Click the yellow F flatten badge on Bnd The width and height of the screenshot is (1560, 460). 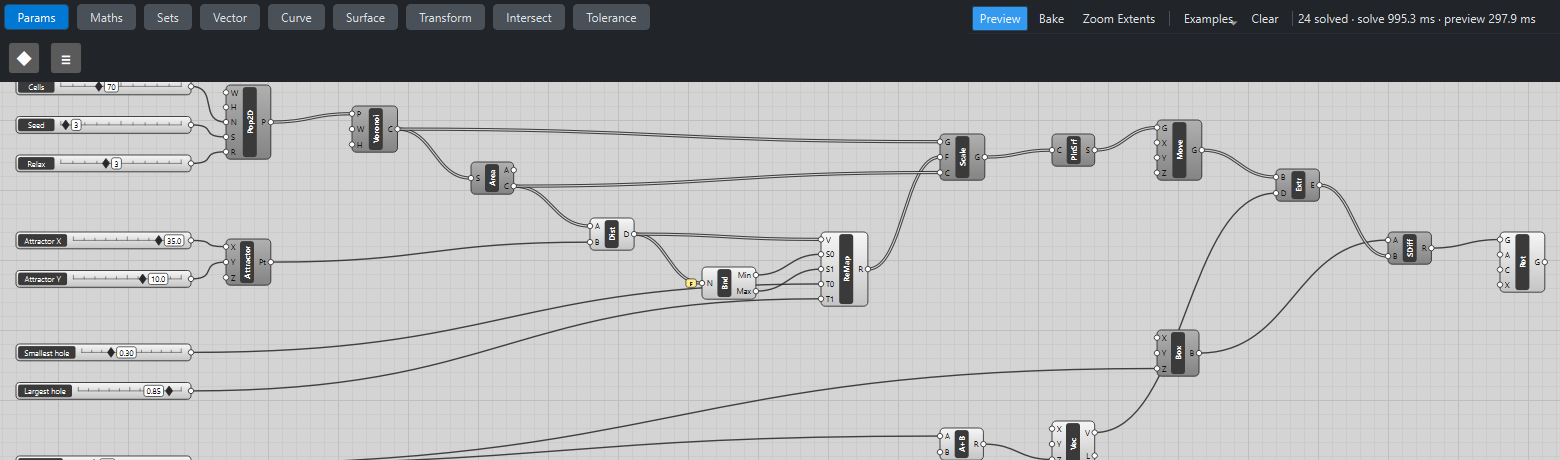coord(690,283)
